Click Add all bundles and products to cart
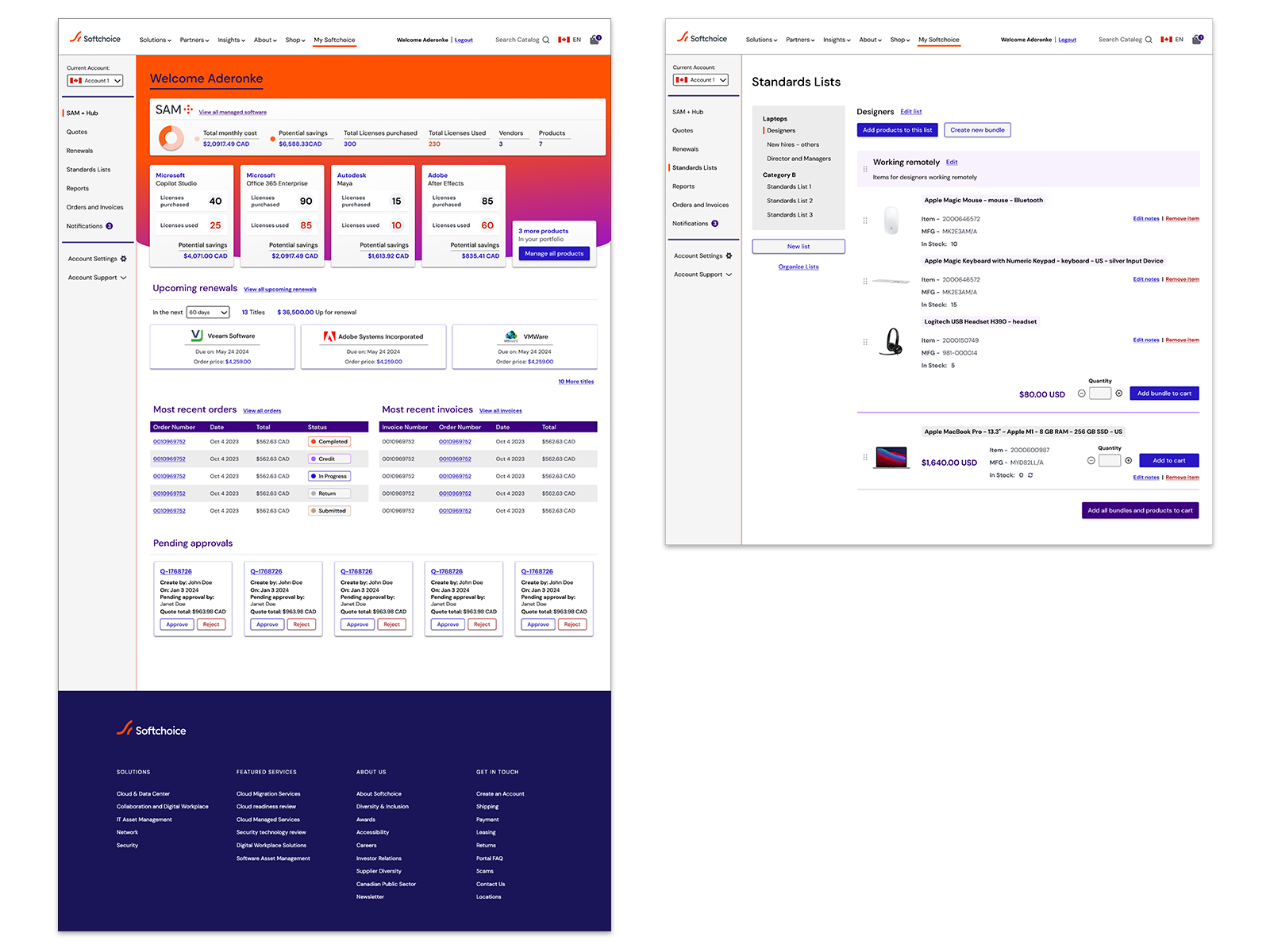This screenshot has width=1270, height=952. 1141,510
